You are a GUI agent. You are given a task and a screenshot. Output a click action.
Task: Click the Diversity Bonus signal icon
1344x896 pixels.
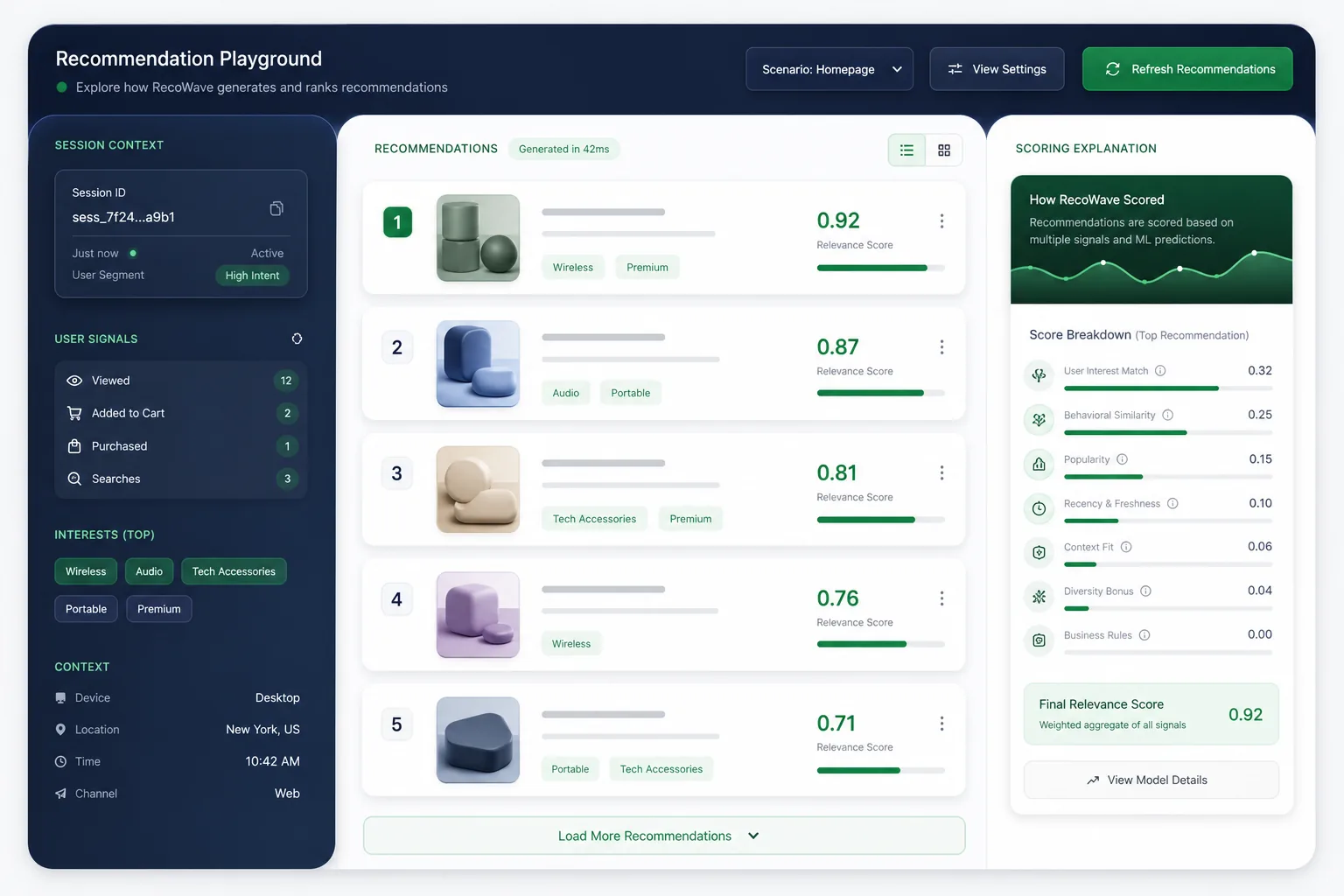1039,596
